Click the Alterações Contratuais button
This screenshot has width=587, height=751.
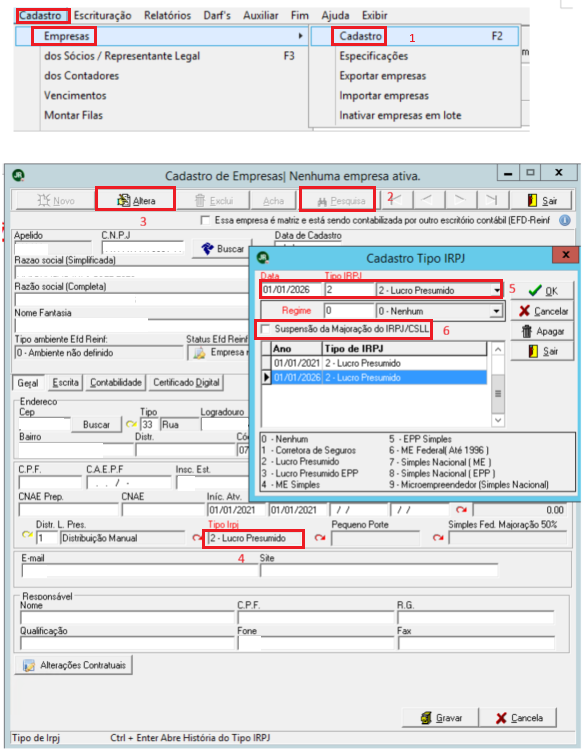[73, 665]
